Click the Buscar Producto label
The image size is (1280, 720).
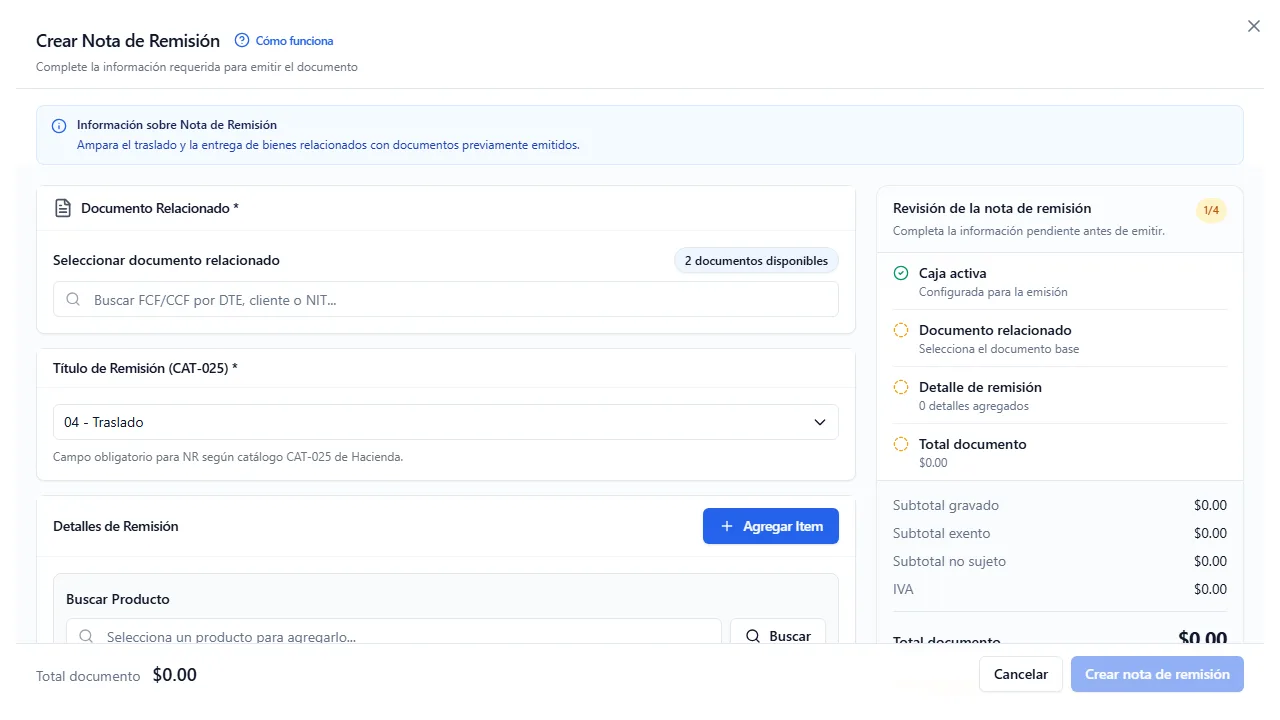click(x=118, y=599)
